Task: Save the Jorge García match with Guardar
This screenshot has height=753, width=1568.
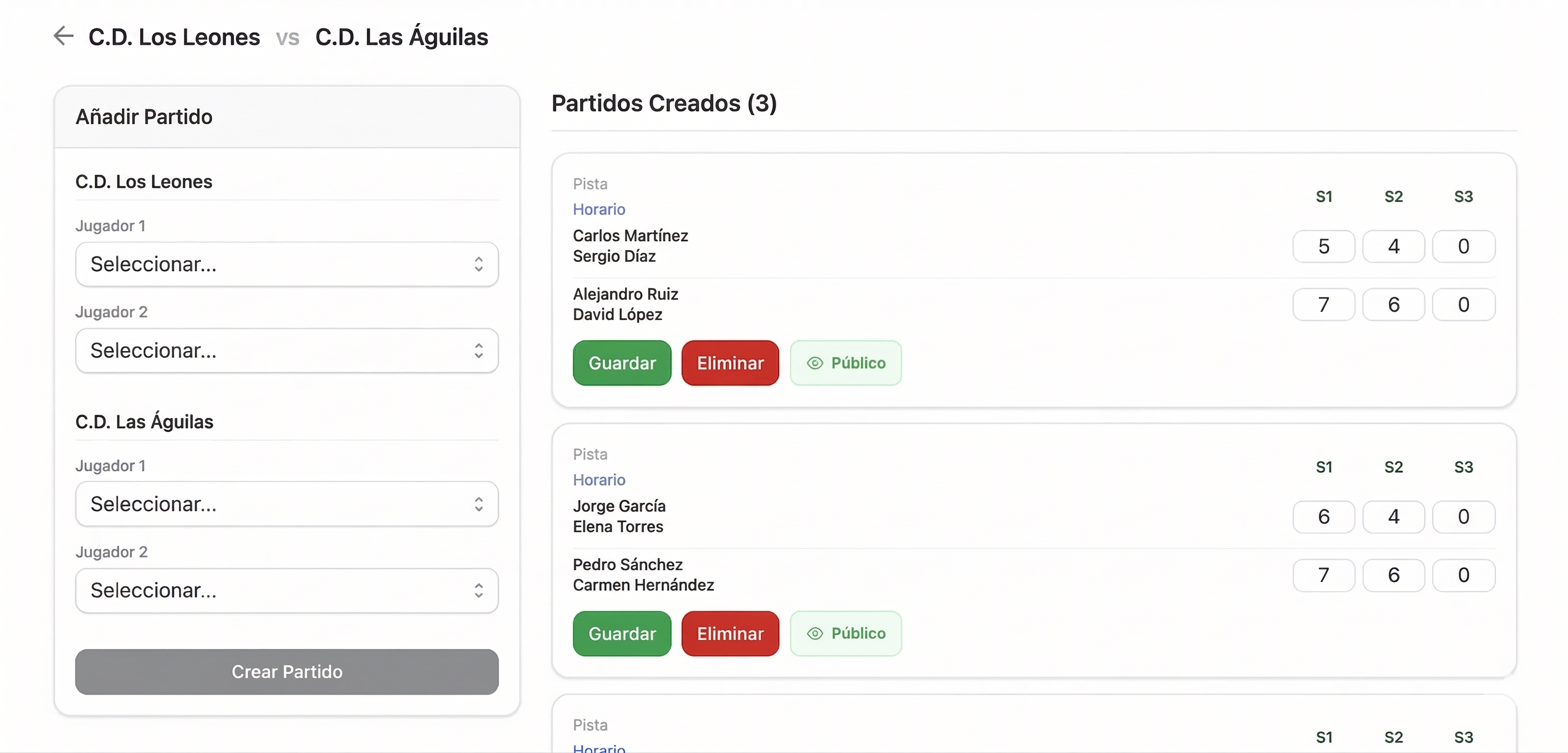Action: pyautogui.click(x=622, y=634)
